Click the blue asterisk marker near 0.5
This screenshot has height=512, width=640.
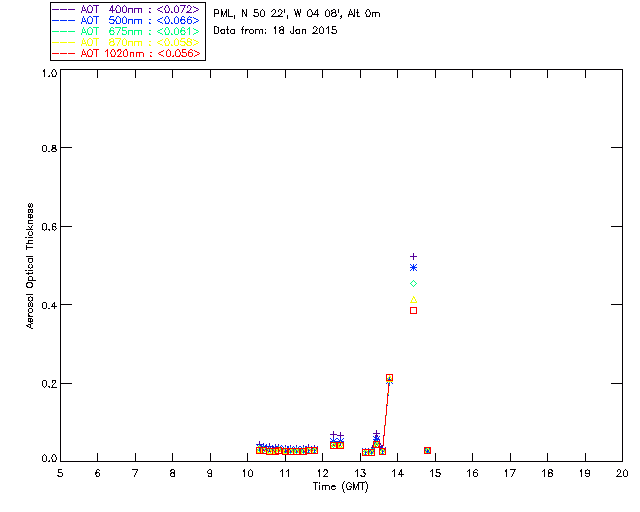[x=413, y=268]
